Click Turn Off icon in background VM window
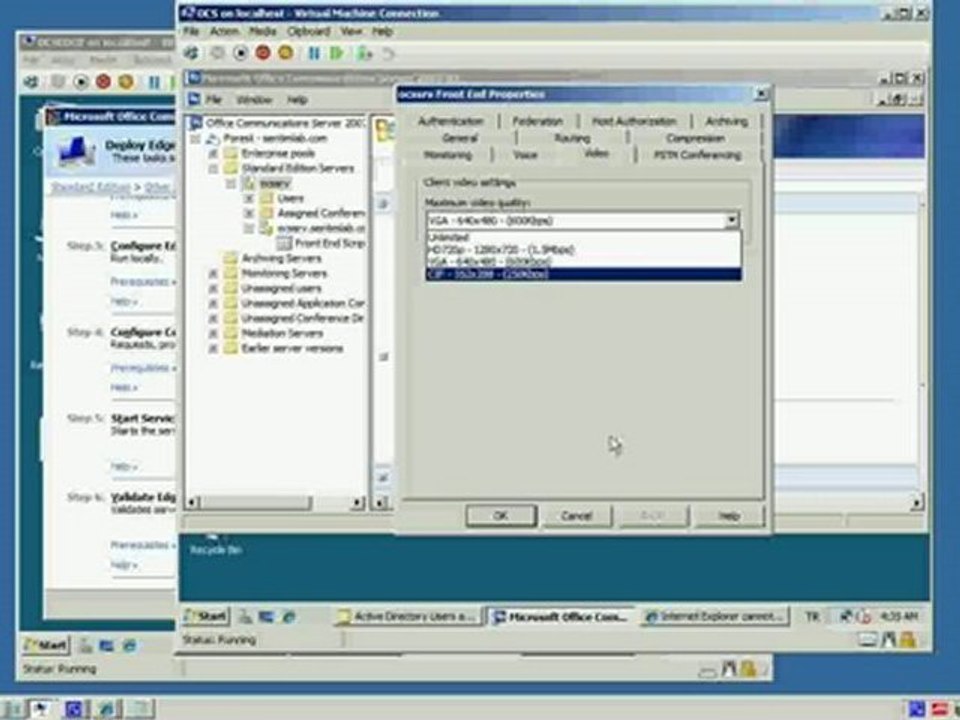960x720 pixels. pos(80,81)
